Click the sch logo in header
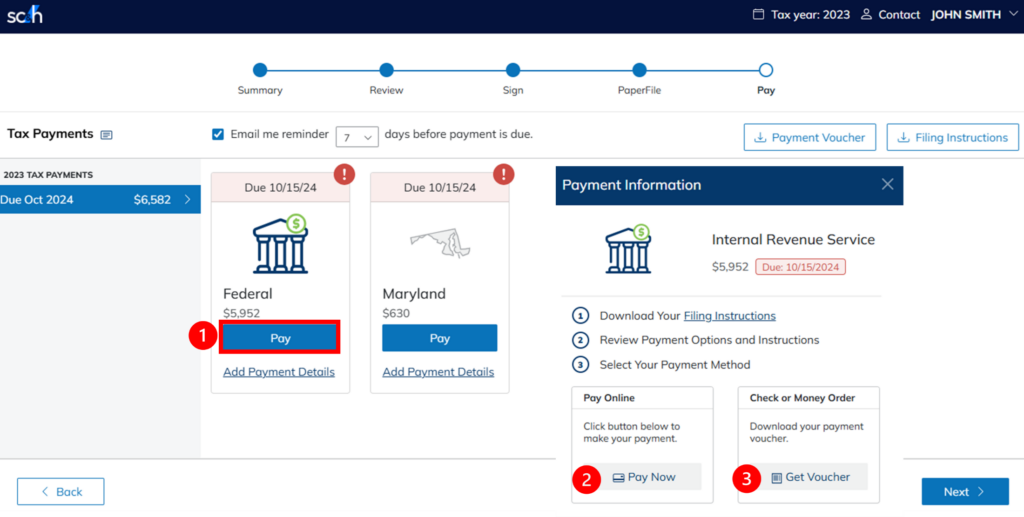The width and height of the screenshot is (1024, 517). pyautogui.click(x=25, y=16)
